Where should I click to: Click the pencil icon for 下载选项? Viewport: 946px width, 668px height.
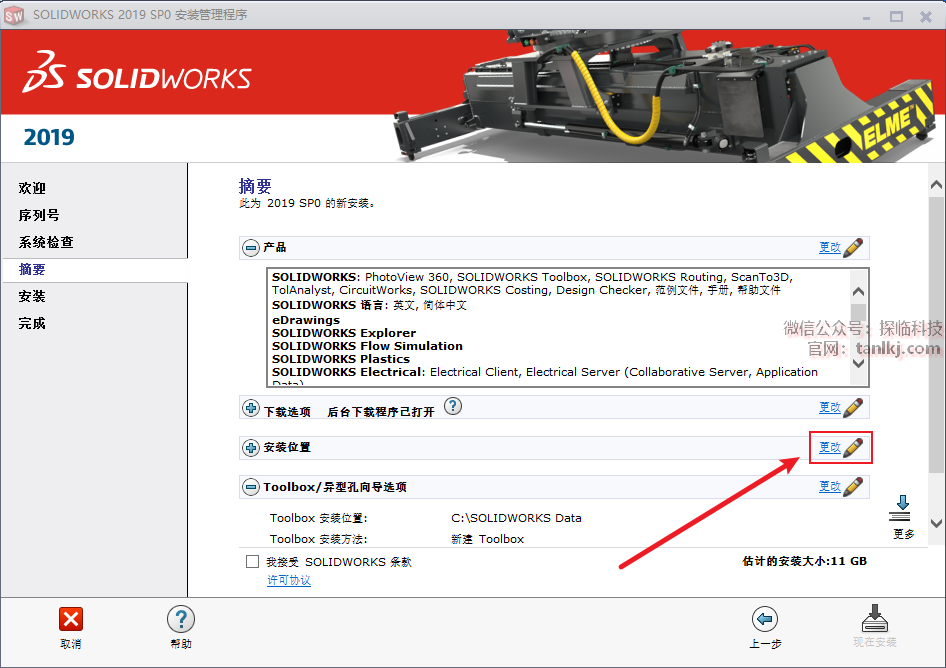coord(853,407)
